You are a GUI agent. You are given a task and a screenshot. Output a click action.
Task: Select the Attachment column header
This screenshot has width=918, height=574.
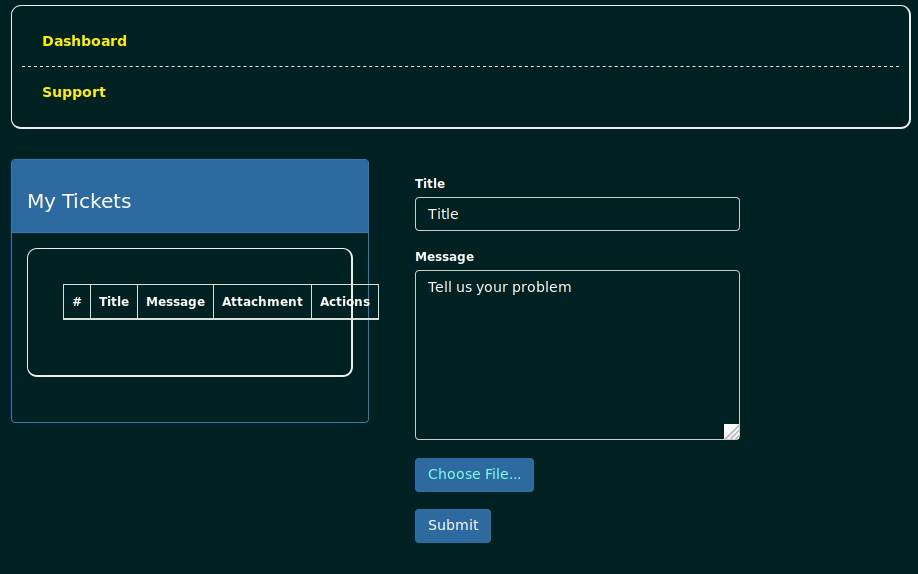click(x=262, y=302)
